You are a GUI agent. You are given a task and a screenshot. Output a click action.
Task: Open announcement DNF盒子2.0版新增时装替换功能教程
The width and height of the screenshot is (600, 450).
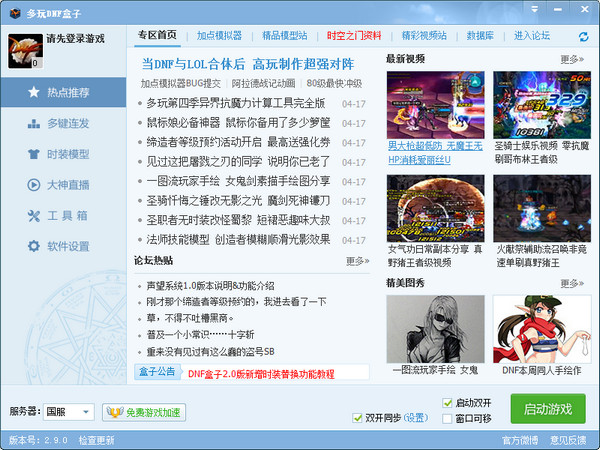coord(261,374)
